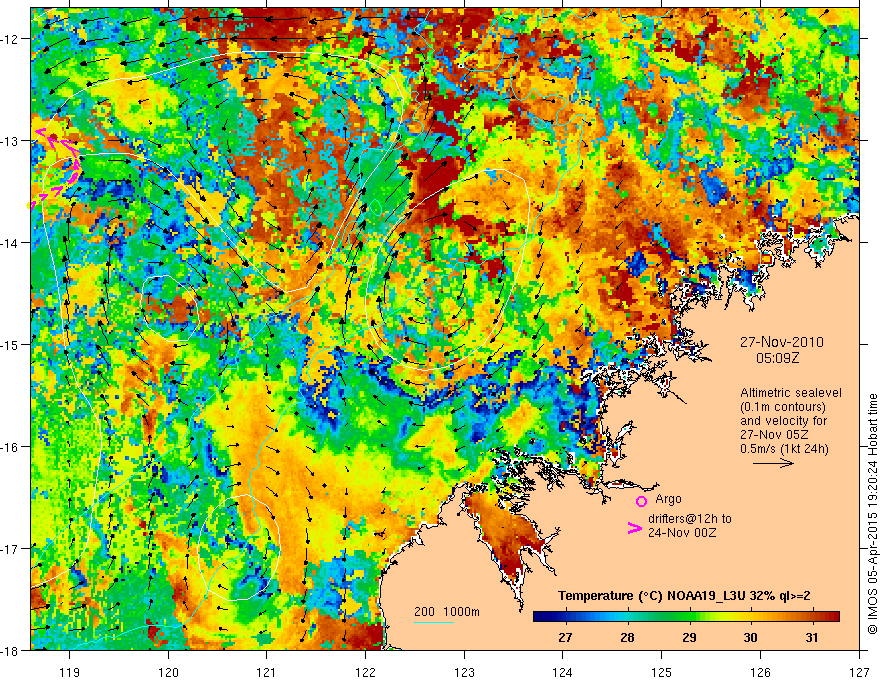880x680 pixels.
Task: Click the latitude axis label '-17'
Action: click(x=10, y=549)
